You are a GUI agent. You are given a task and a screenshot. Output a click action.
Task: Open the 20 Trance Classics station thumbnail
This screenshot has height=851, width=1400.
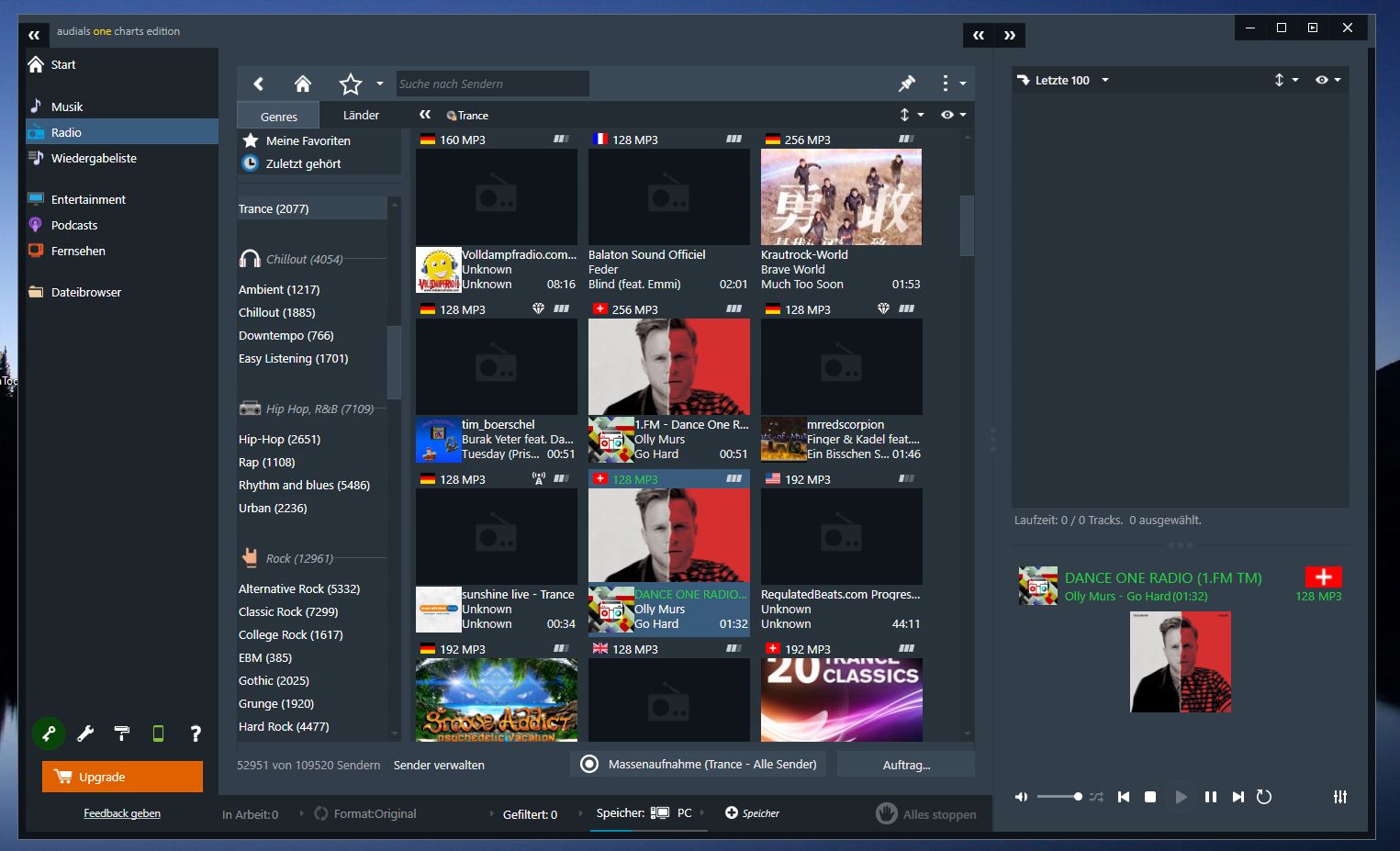click(x=841, y=700)
